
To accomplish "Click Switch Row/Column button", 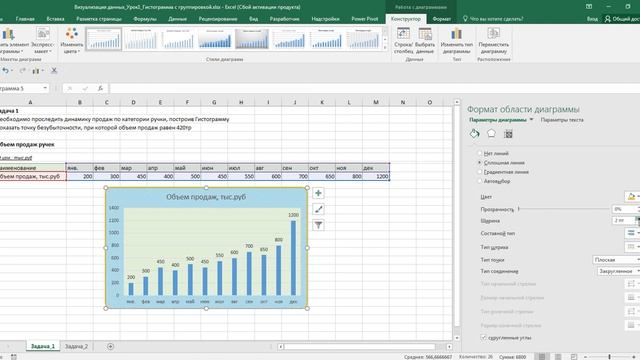I will click(x=403, y=41).
